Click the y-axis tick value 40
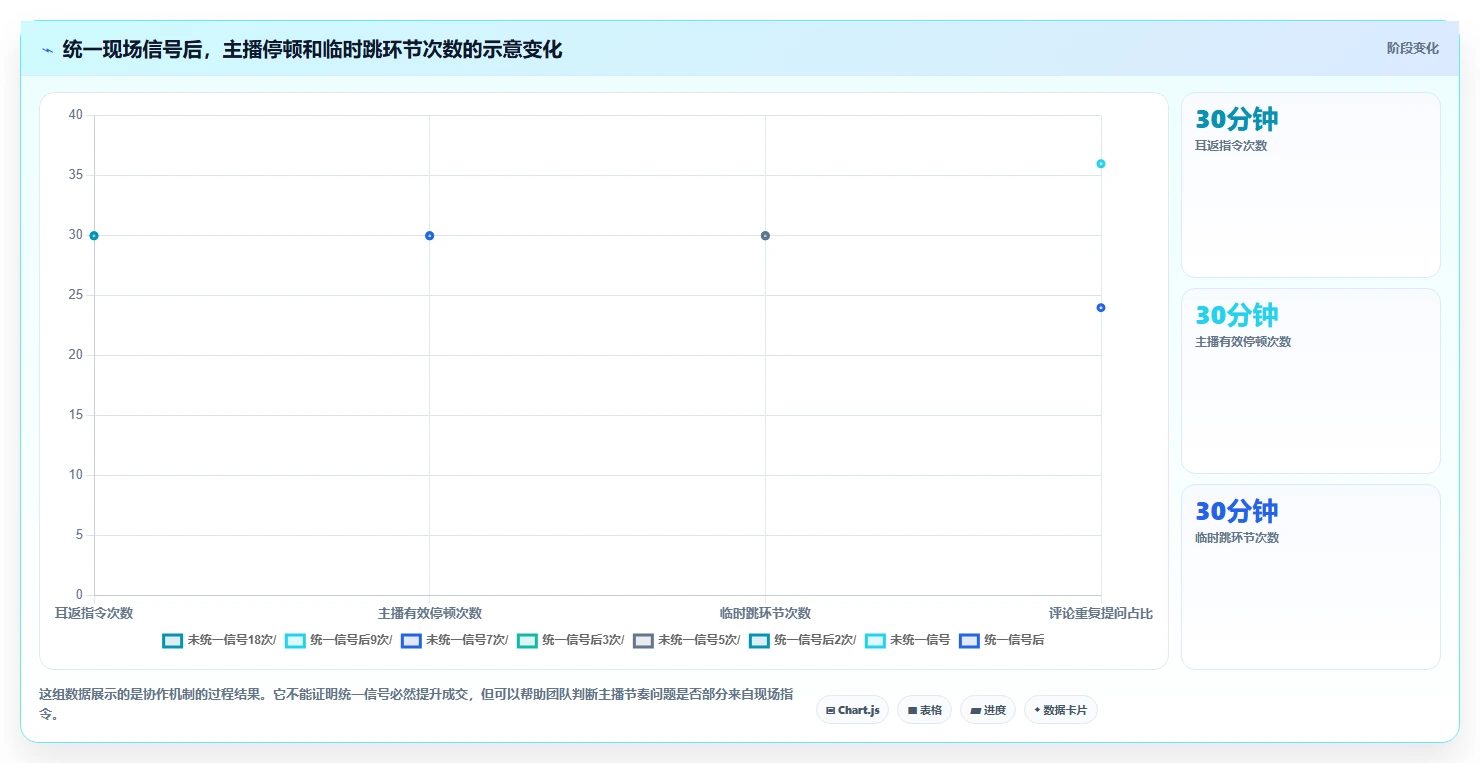The image size is (1480, 763). point(76,115)
